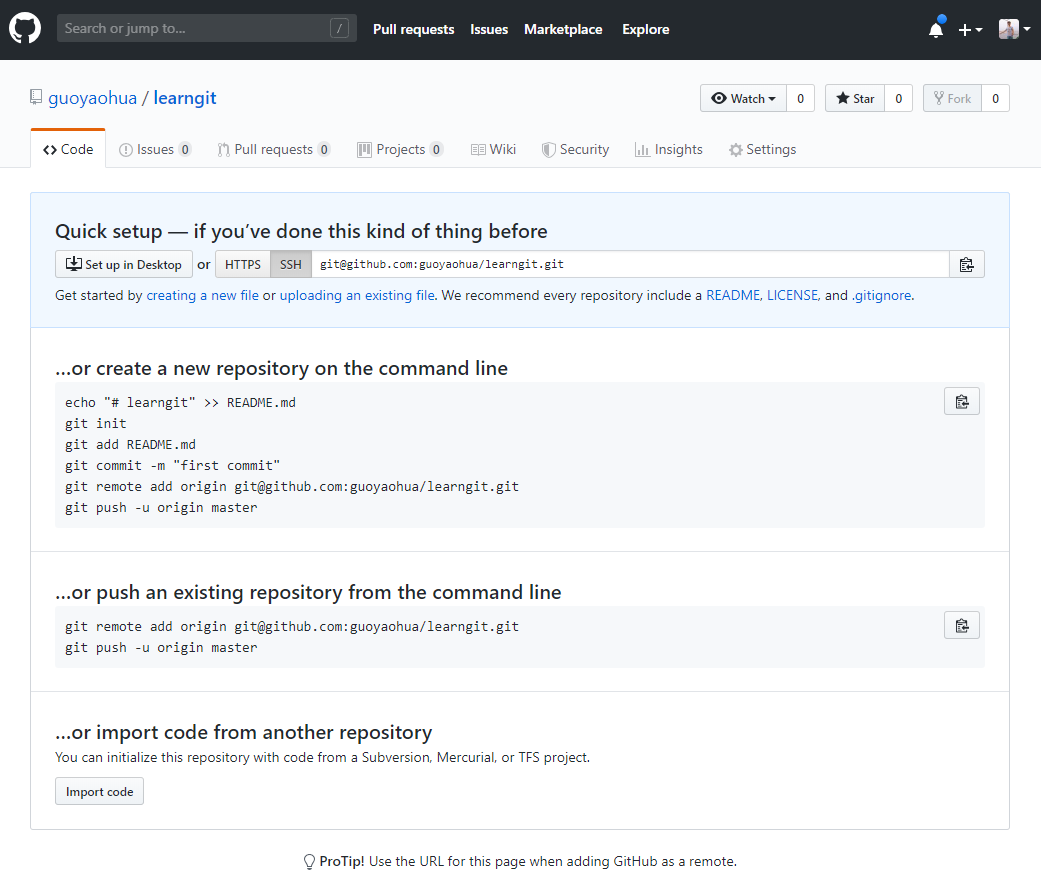Viewport: 1041px width, 895px height.
Task: Click the Import code button
Action: click(x=99, y=792)
